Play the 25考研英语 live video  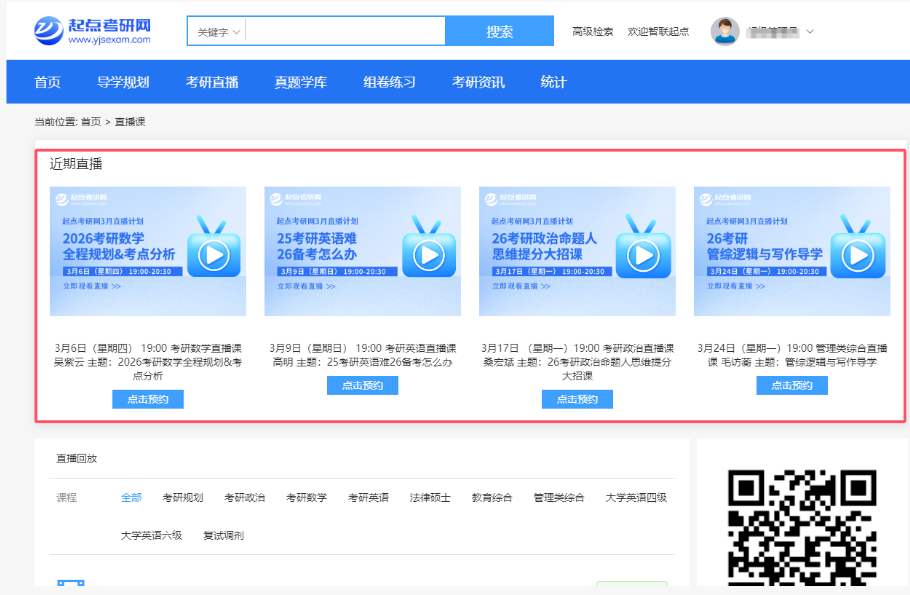point(428,256)
